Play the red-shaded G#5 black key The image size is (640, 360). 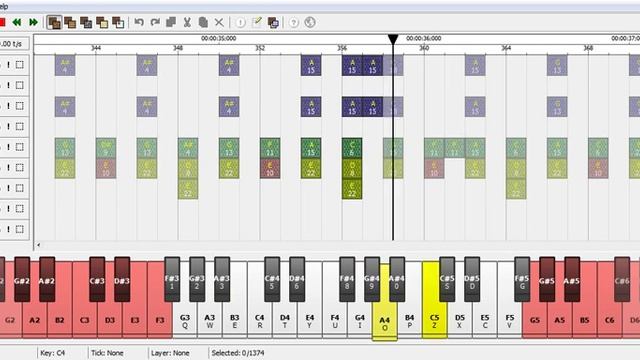pos(547,280)
